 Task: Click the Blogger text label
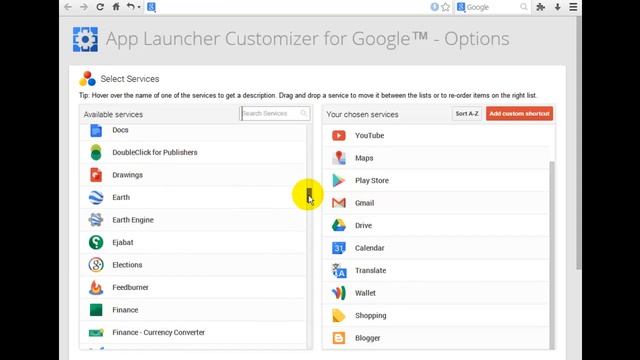click(367, 338)
